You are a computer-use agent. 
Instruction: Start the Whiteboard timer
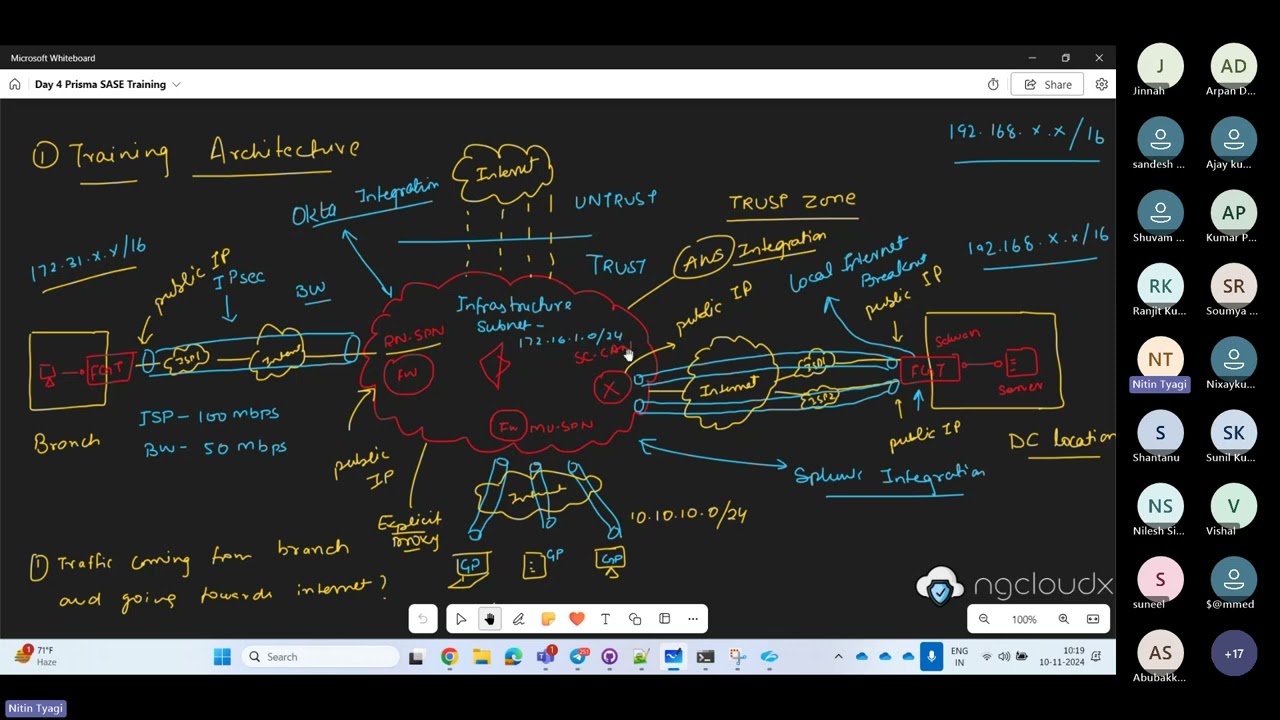[993, 84]
